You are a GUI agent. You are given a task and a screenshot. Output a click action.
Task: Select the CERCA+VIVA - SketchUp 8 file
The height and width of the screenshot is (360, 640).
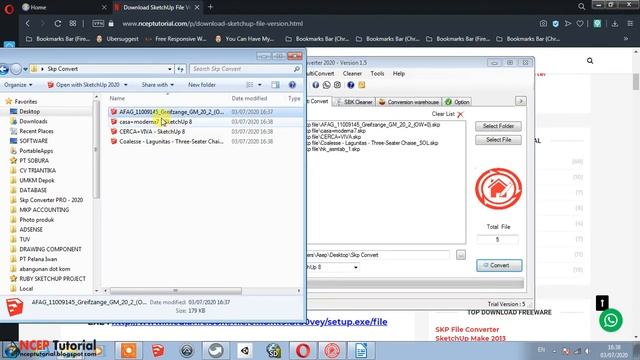pos(152,131)
